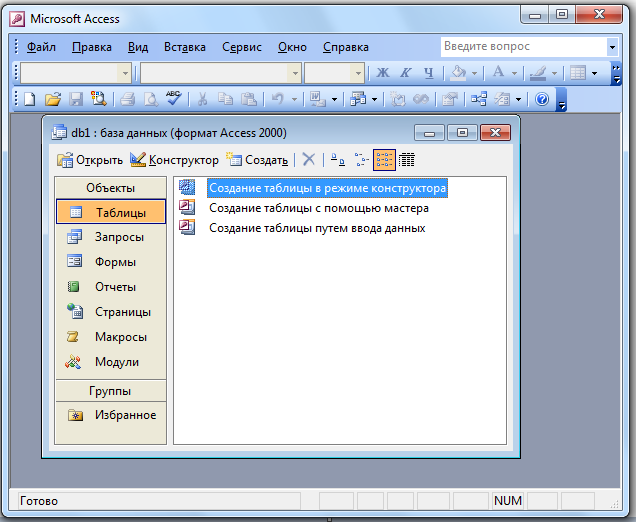Open the Избранное group
Screen dimensions: 636x522
tap(111, 415)
